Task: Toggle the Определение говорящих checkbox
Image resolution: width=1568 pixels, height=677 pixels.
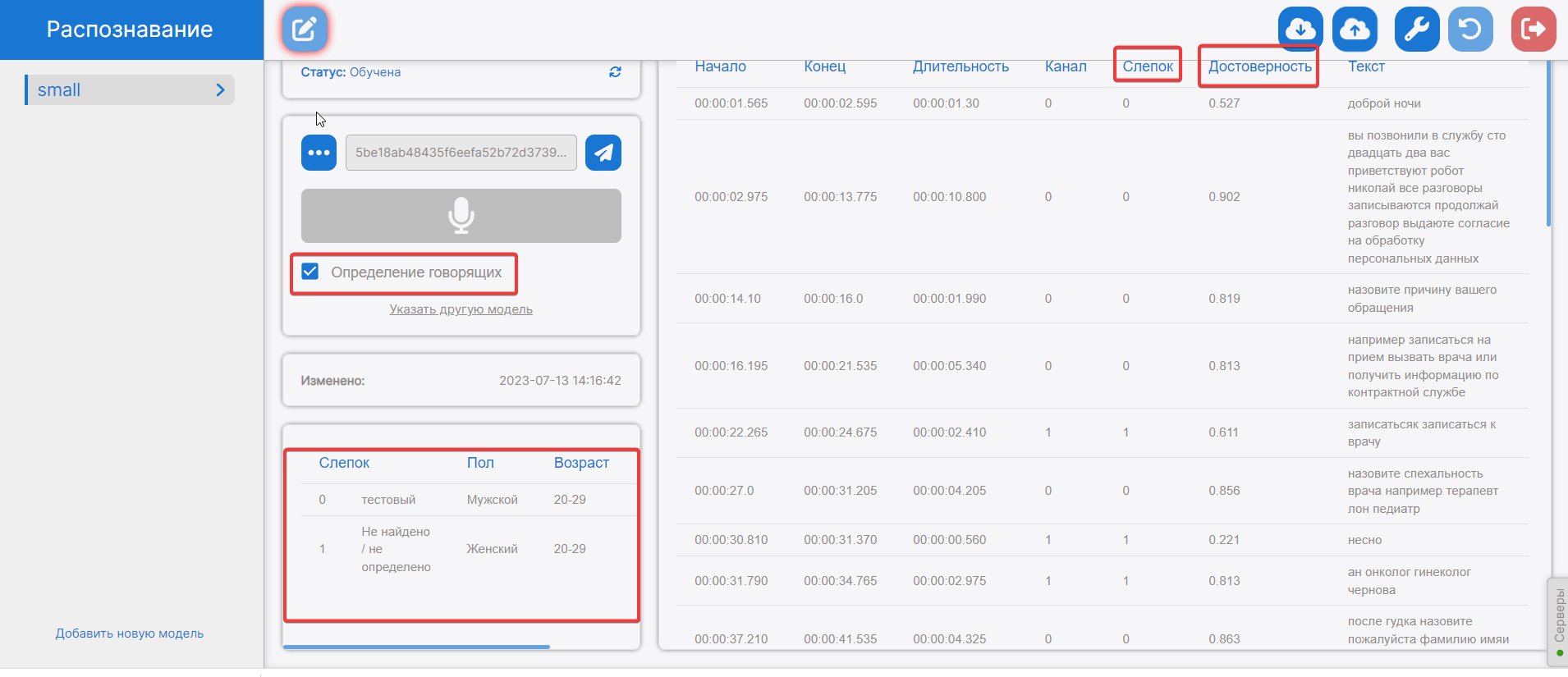Action: 310,272
